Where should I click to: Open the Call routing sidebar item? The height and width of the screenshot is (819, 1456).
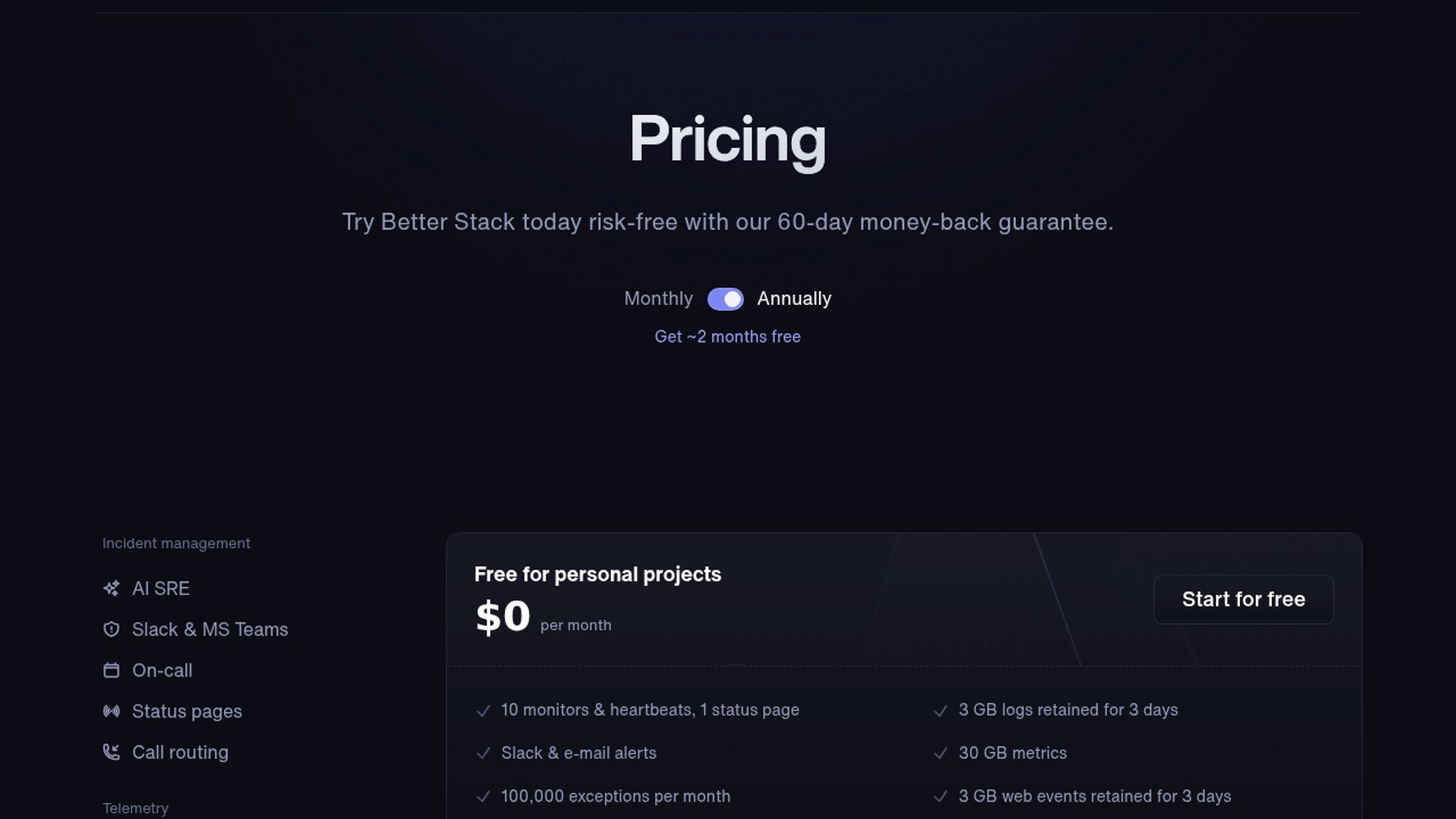pos(180,752)
